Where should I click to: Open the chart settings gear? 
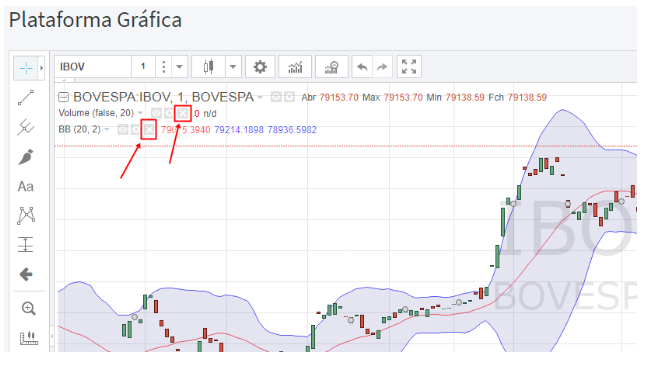coord(260,67)
